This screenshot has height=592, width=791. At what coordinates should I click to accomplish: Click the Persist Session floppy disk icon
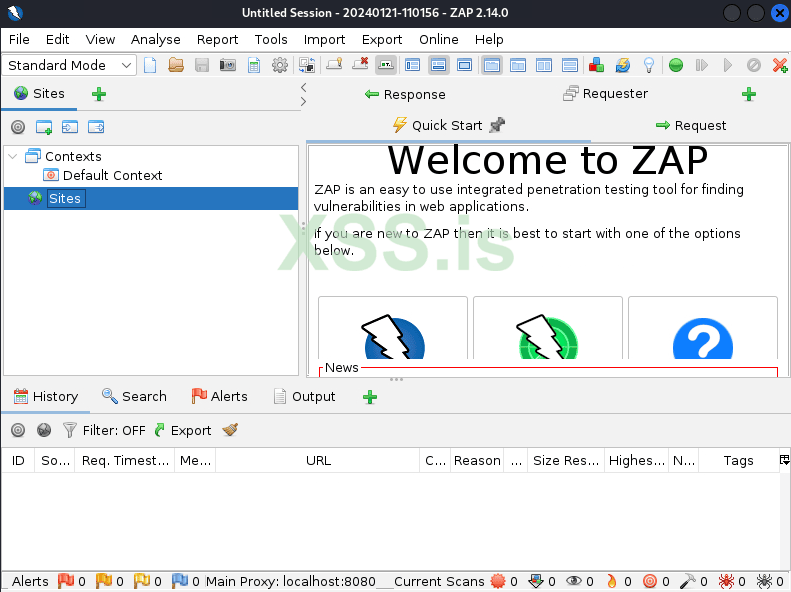point(202,65)
